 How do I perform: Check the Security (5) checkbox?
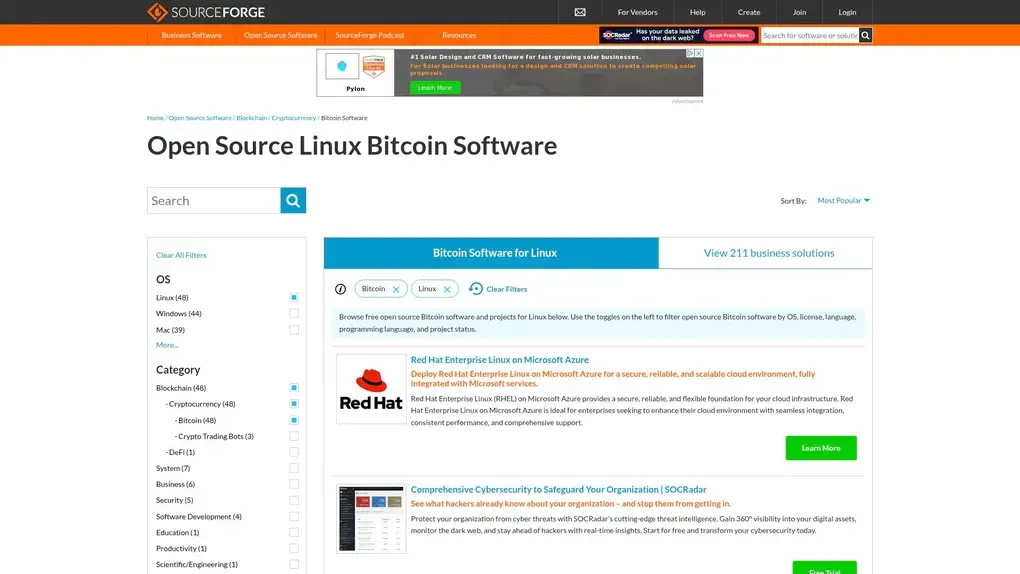pos(294,500)
